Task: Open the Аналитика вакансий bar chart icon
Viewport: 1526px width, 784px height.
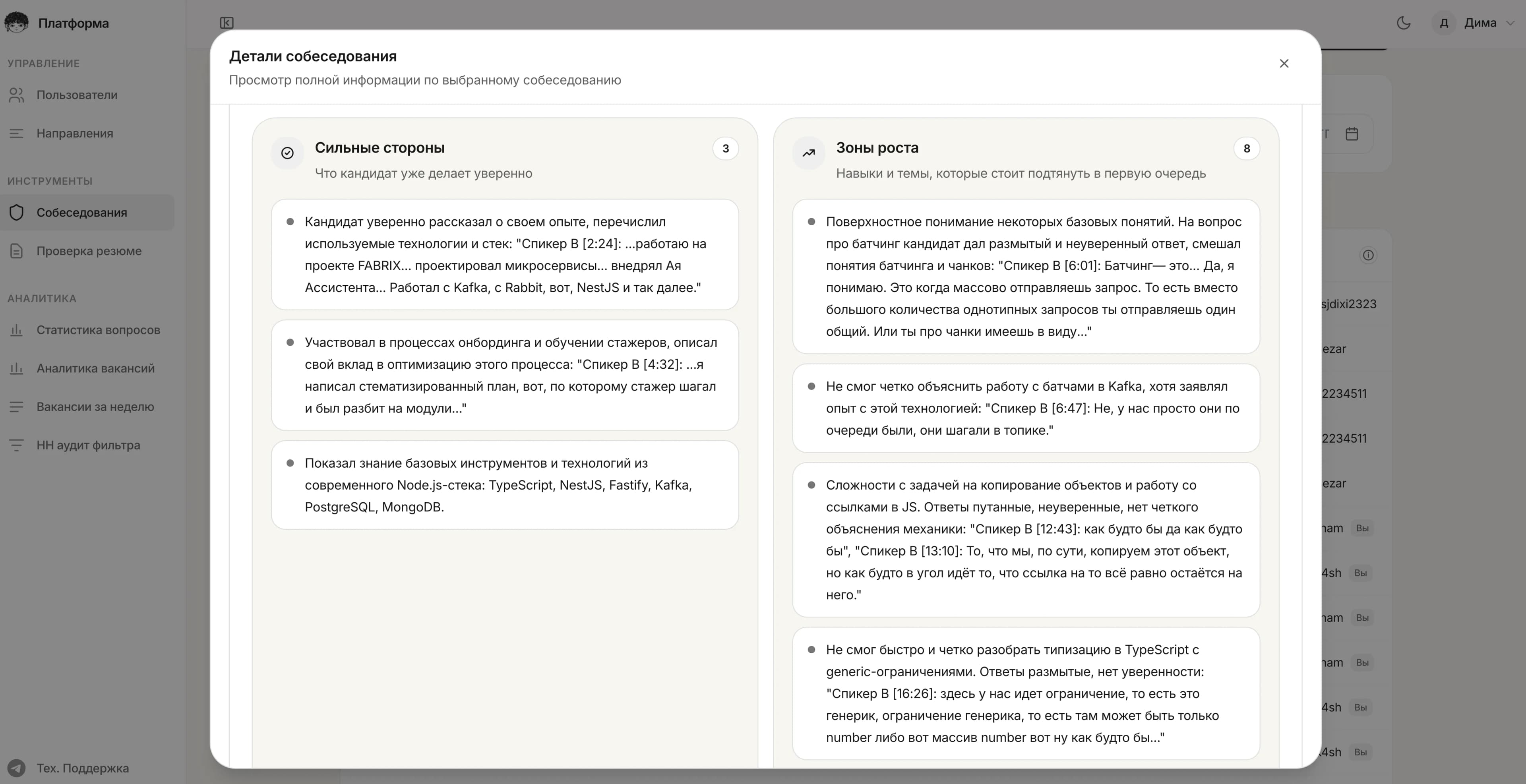Action: pos(17,368)
